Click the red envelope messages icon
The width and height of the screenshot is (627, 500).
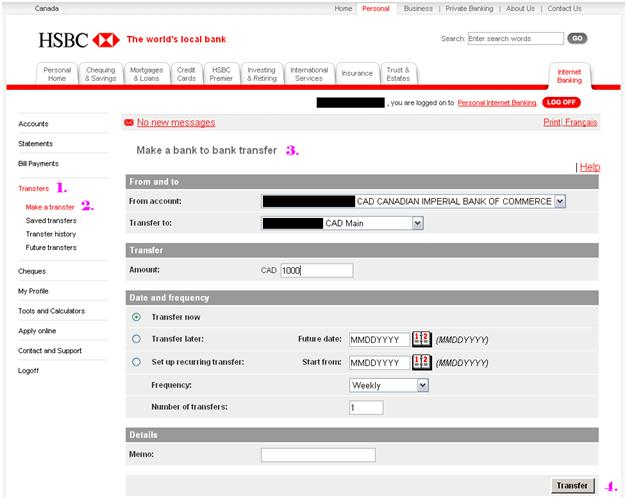click(129, 122)
